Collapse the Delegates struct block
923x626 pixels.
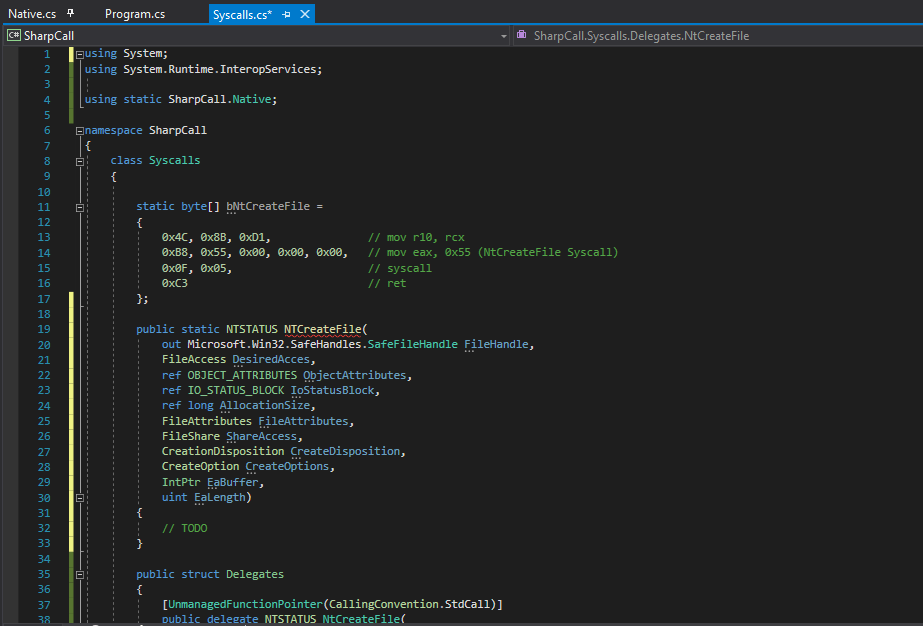pos(79,574)
